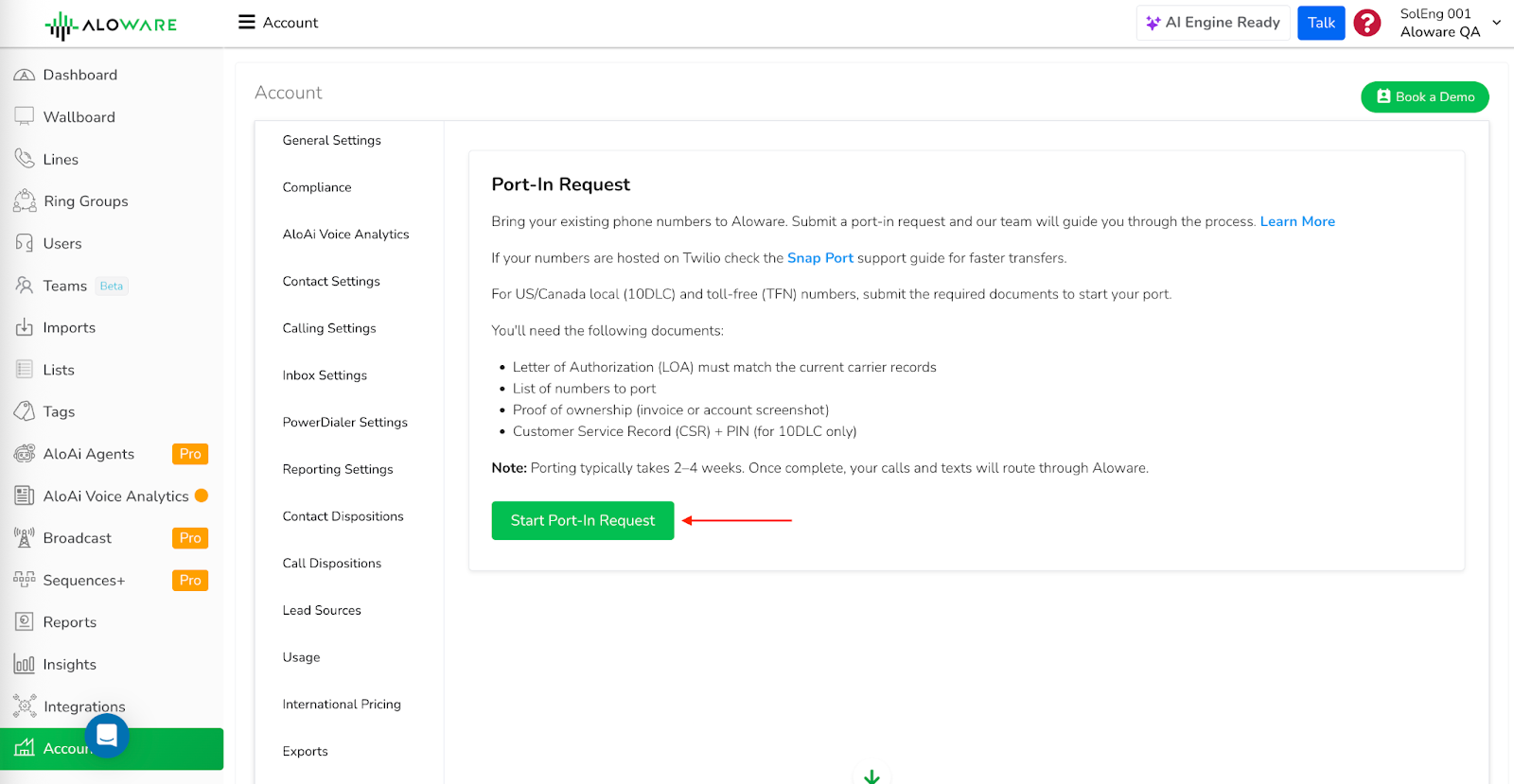Click the Wallboard monitor icon
The image size is (1514, 784).
(25, 116)
